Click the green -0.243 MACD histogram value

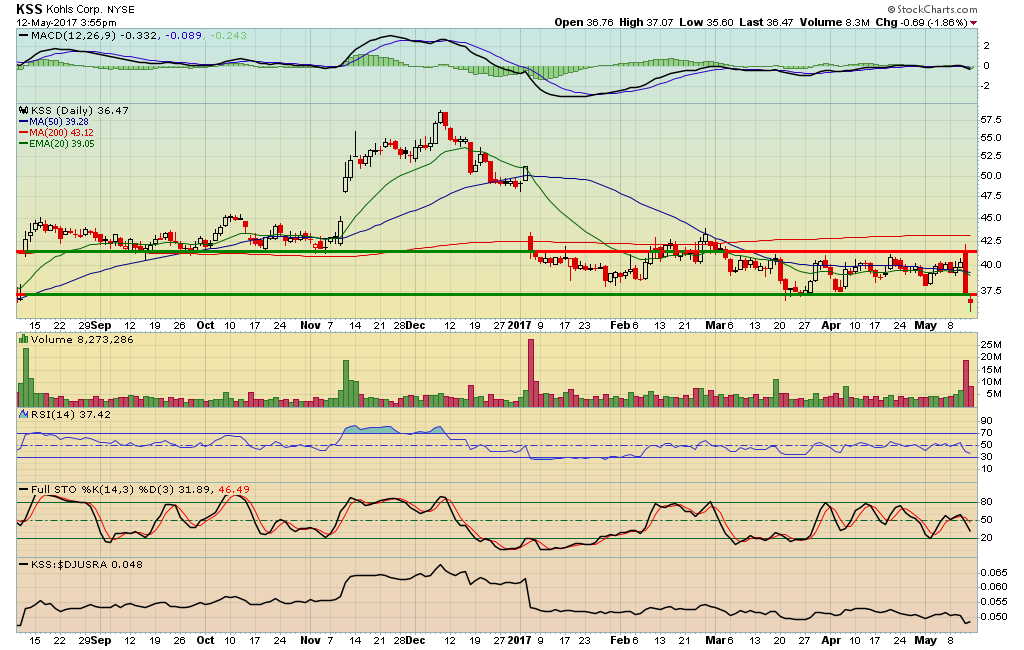[x=228, y=35]
